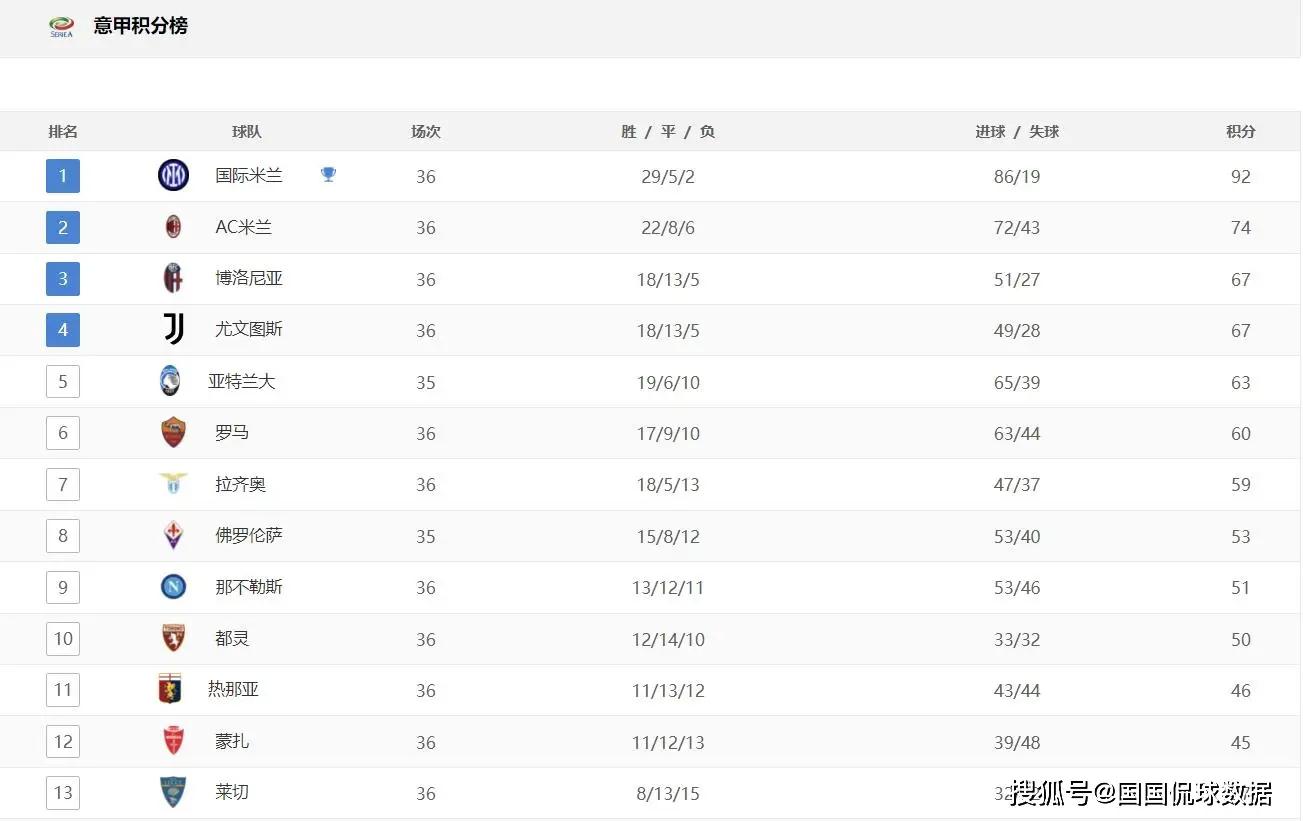Click the Fiorentina club crest

pyautogui.click(x=173, y=535)
